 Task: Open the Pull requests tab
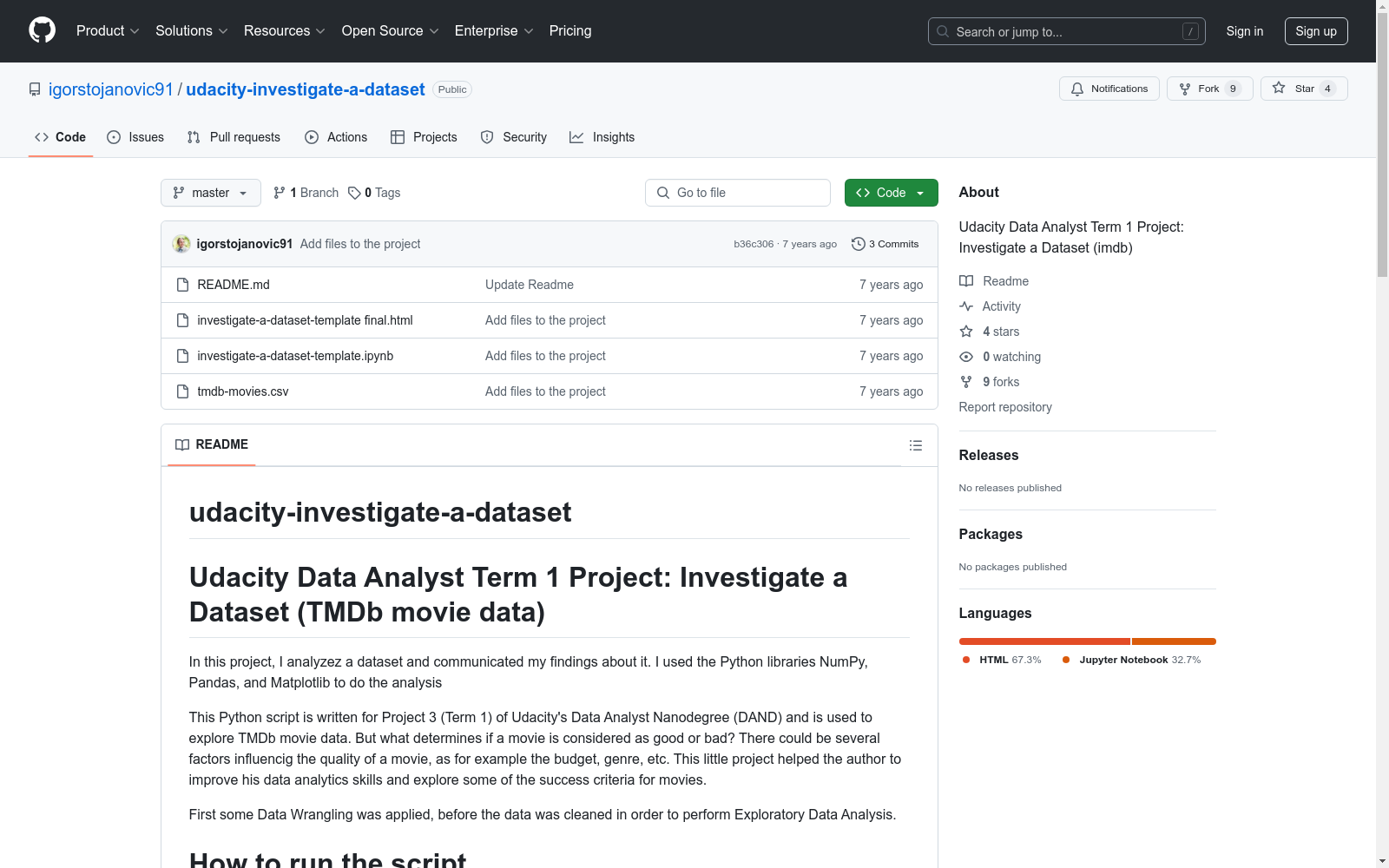tap(234, 137)
